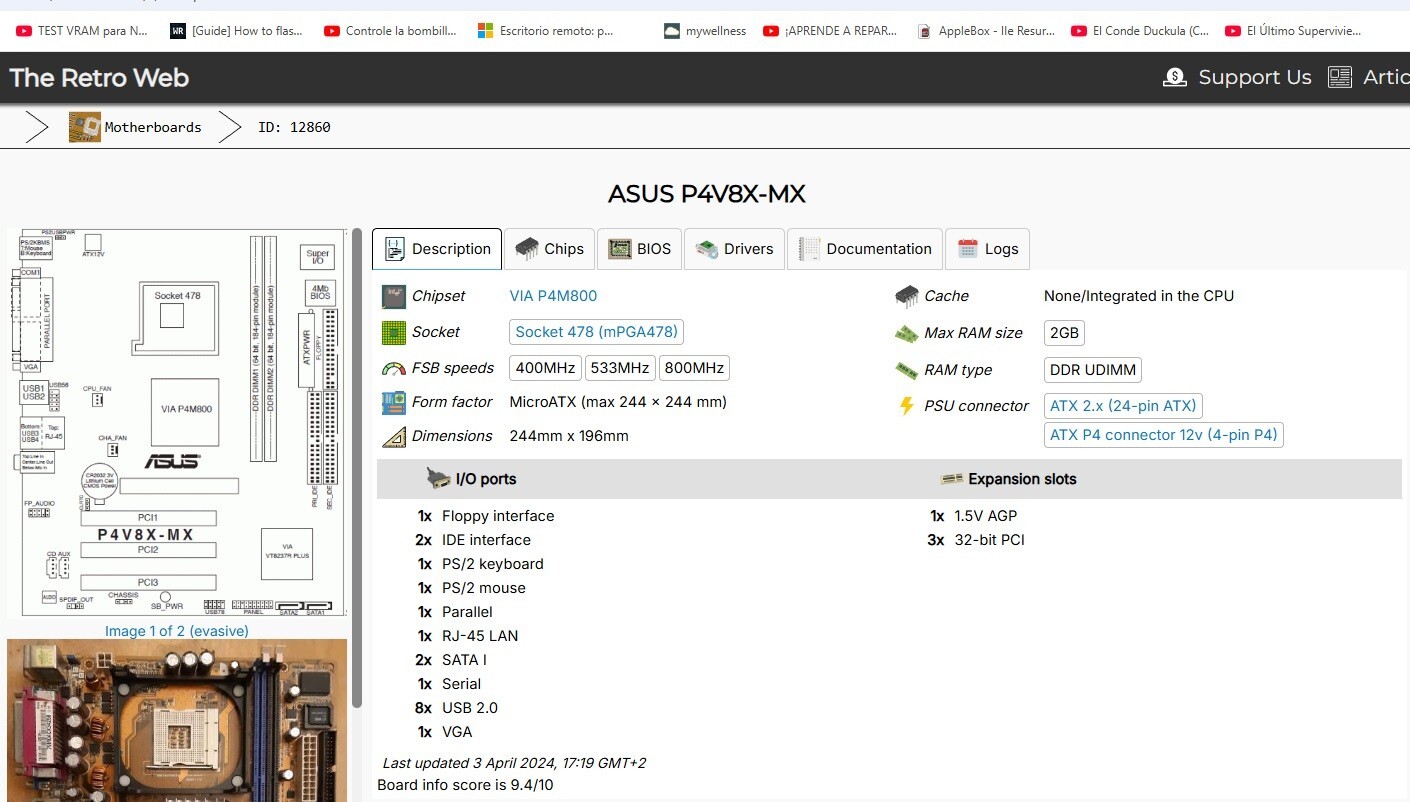Select the ID: 12860 breadcrumb text

click(294, 127)
